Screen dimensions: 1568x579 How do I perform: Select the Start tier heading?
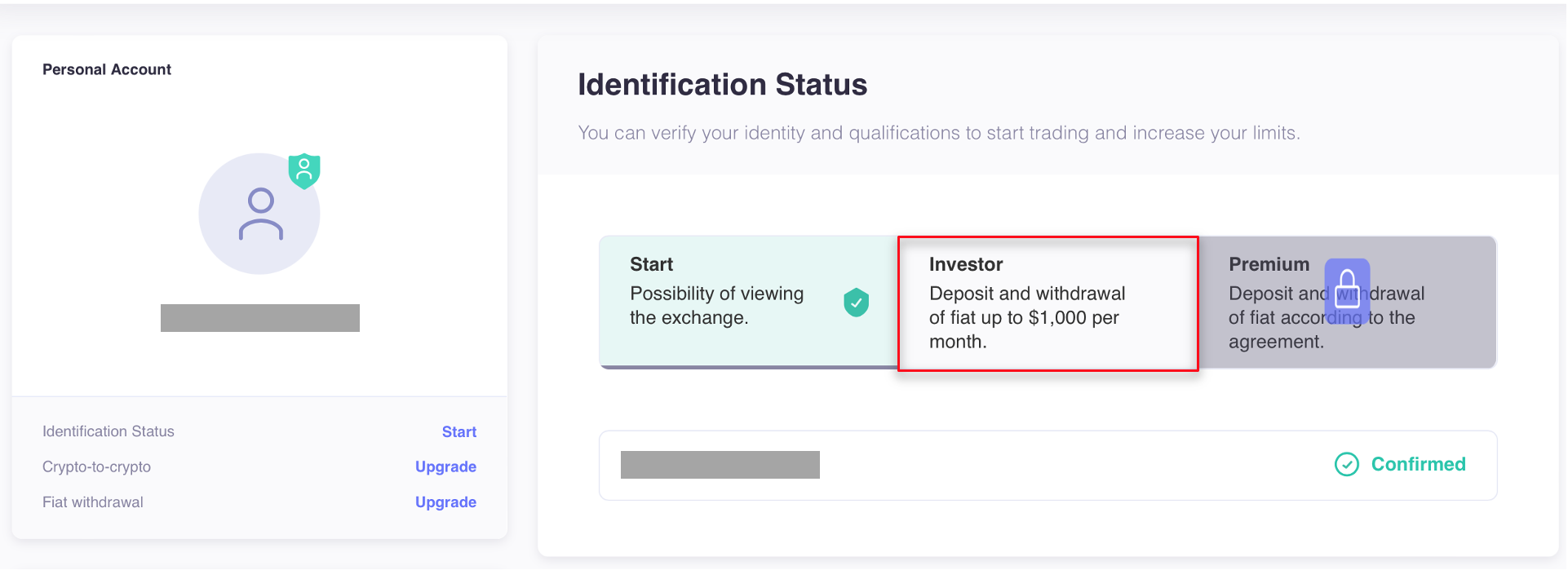point(651,264)
